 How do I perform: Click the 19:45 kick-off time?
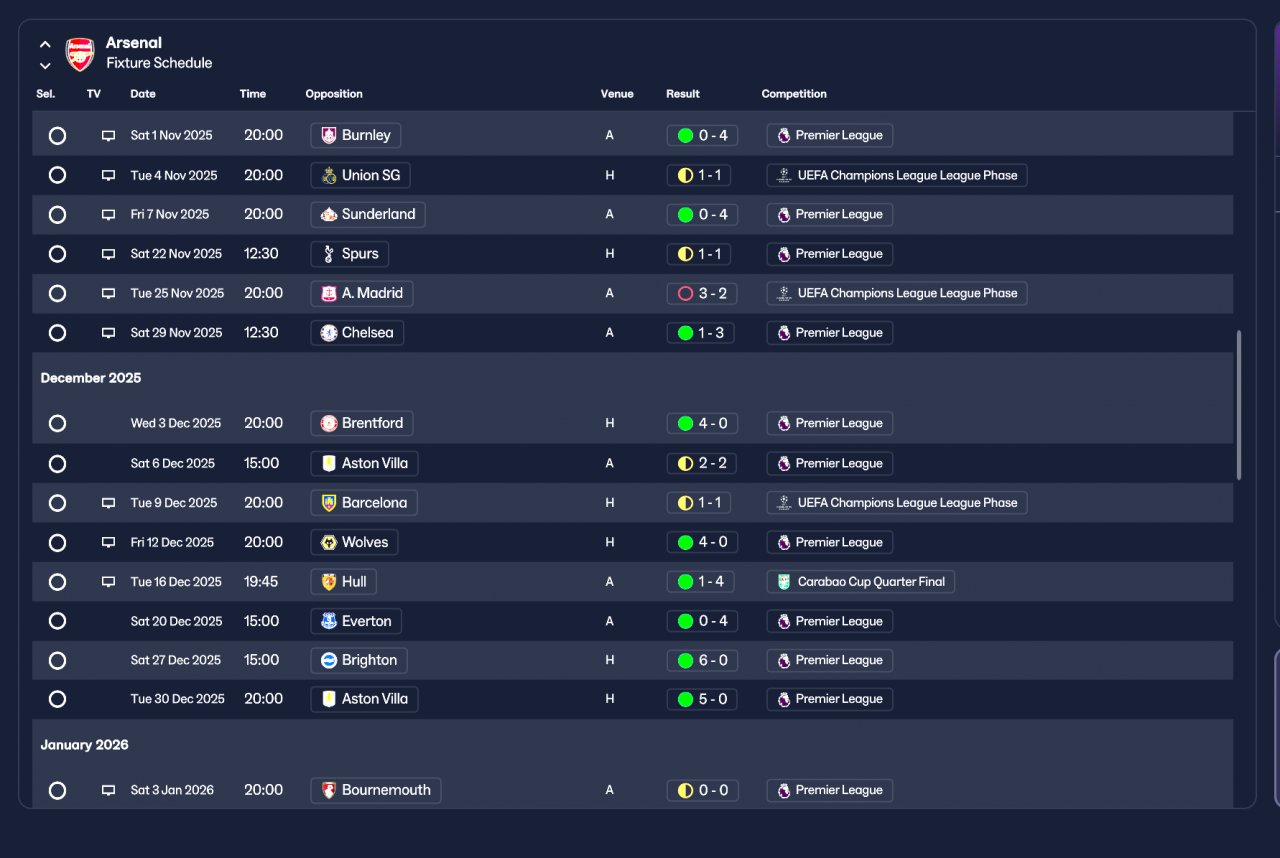[261, 582]
